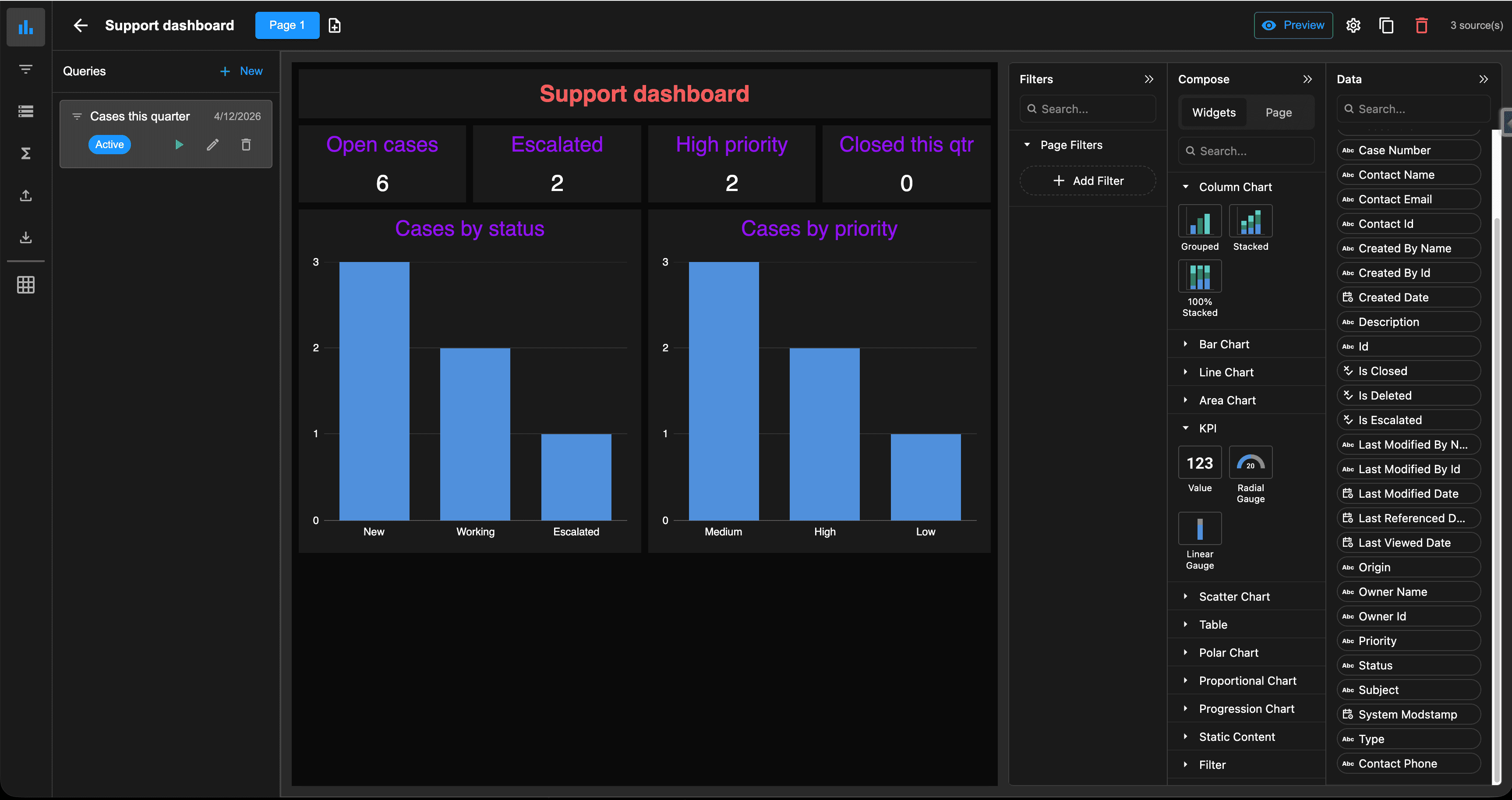Click the red delete dashboard icon
This screenshot has height=800, width=1512.
[1421, 25]
